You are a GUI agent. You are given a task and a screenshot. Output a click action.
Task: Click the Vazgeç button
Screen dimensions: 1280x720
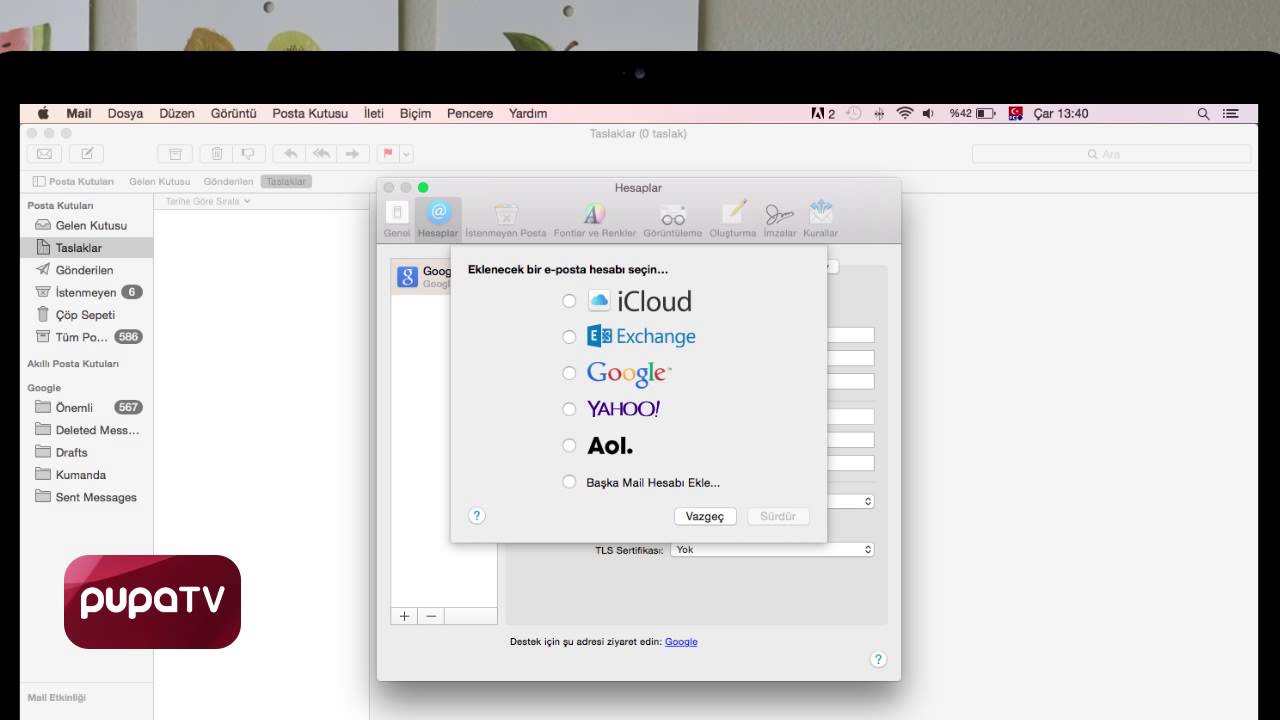tap(705, 516)
